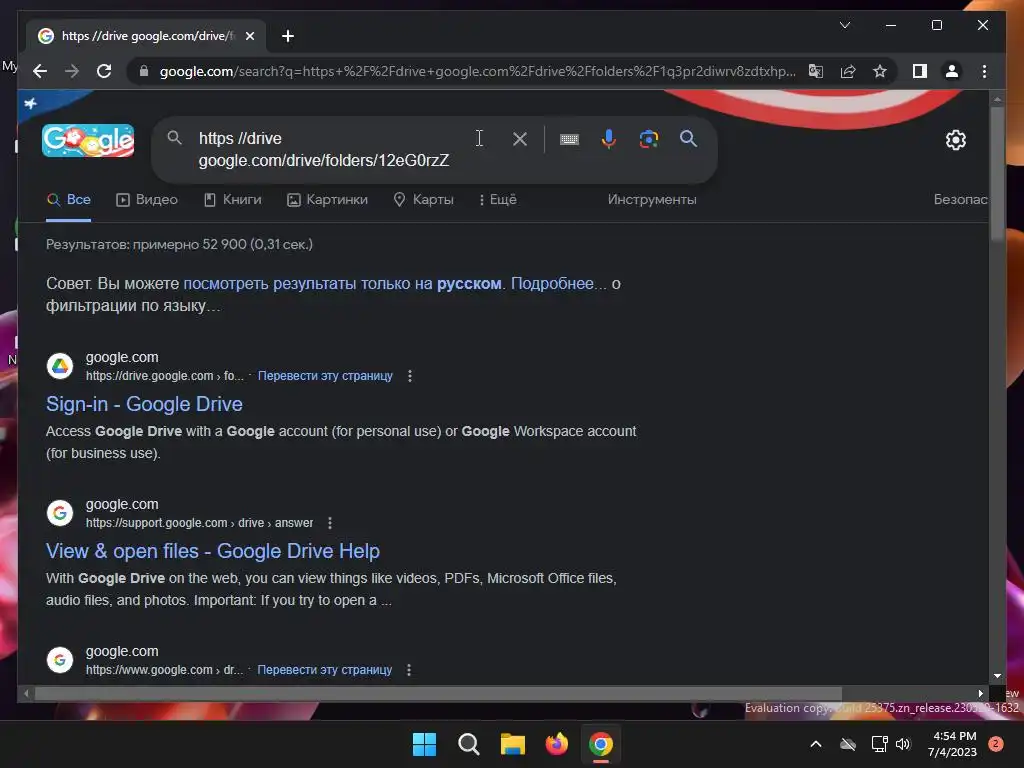Image resolution: width=1024 pixels, height=768 pixels.
Task: Open the Инструменты search tools
Action: pyautogui.click(x=652, y=200)
